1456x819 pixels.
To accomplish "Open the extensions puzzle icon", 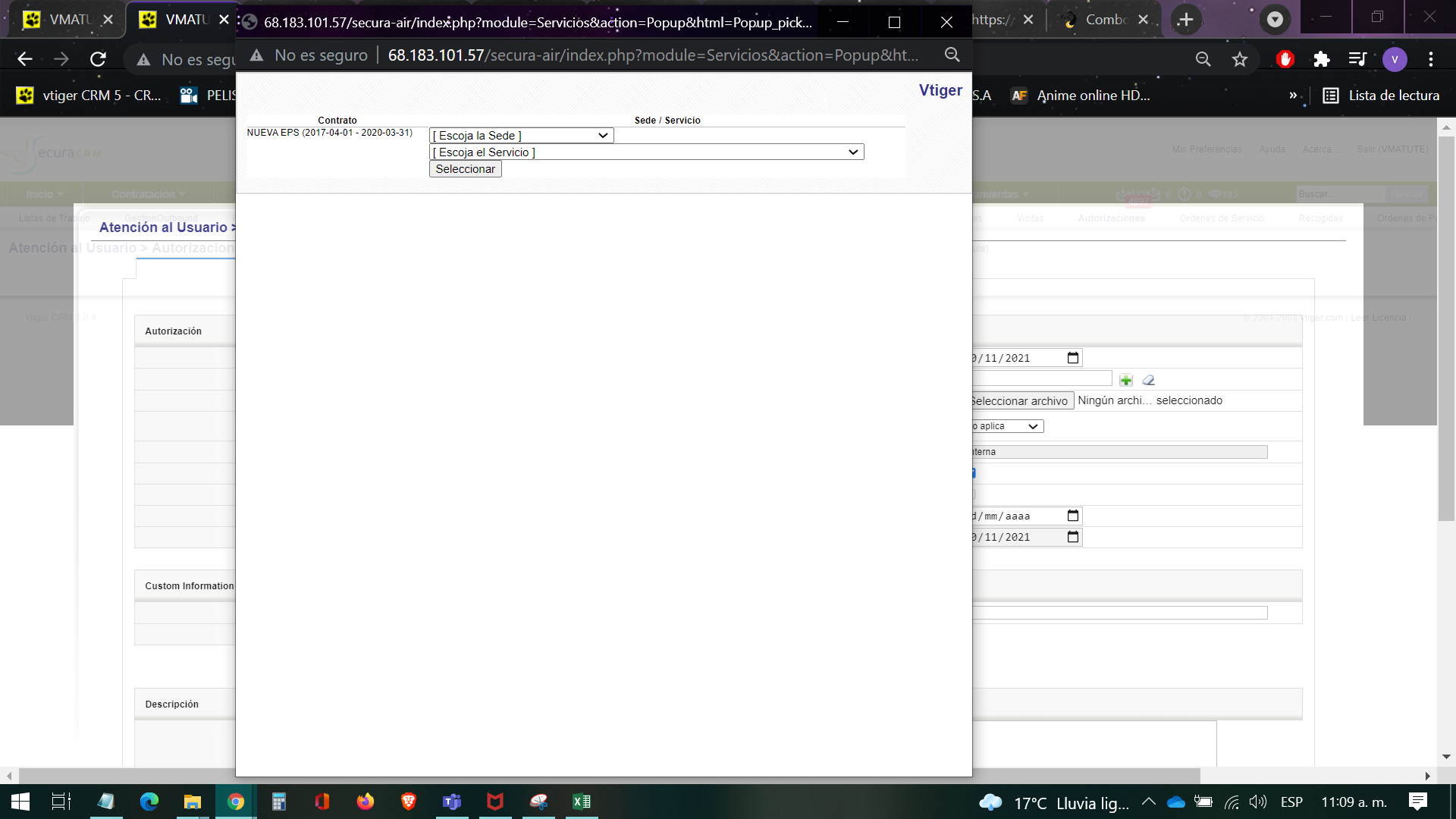I will click(x=1321, y=59).
